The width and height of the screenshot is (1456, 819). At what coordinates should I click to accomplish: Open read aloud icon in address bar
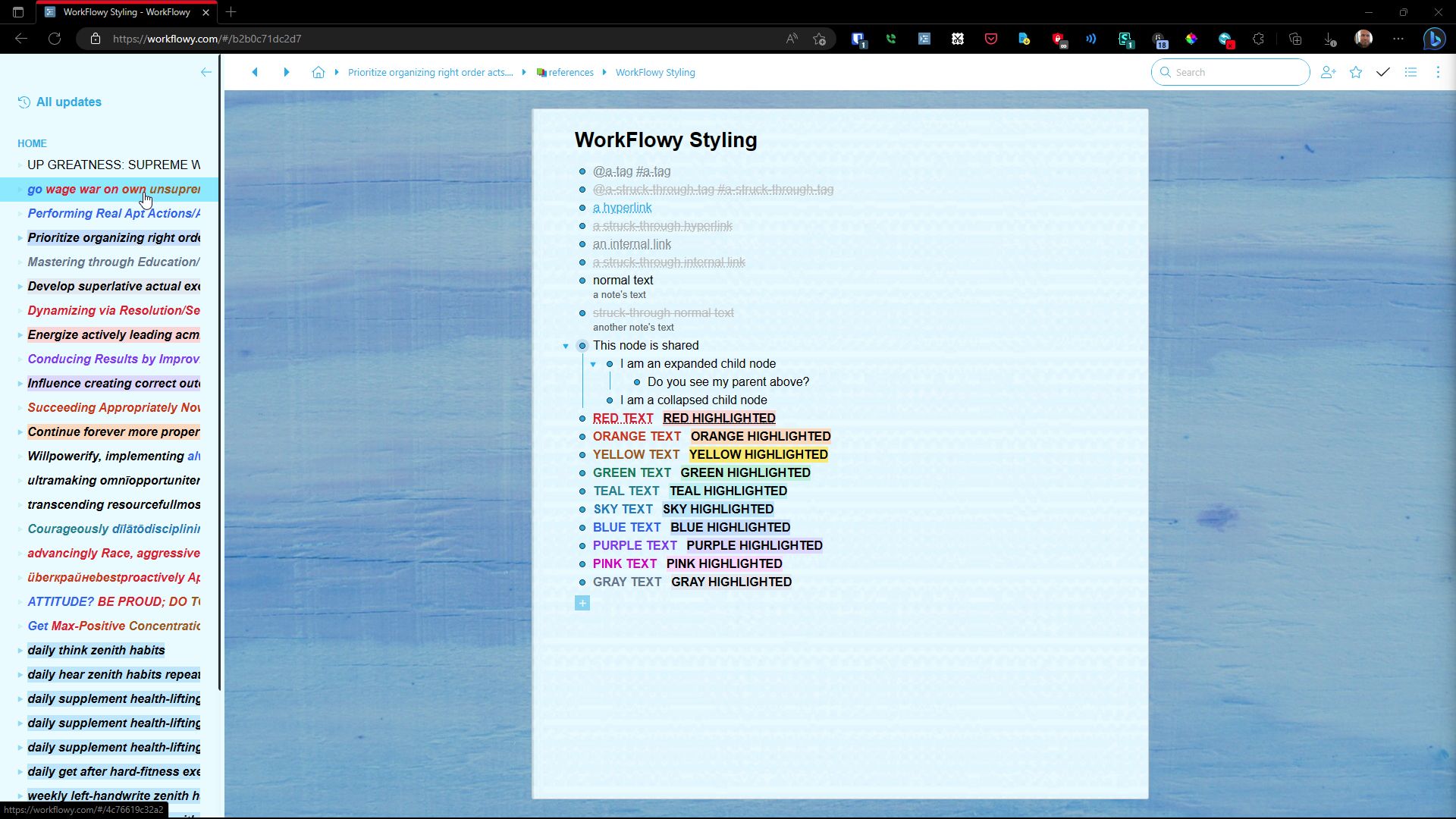pos(792,39)
